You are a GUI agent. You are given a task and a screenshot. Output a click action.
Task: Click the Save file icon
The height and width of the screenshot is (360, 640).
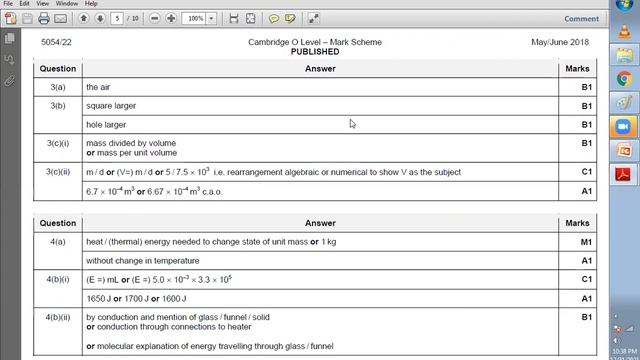[27, 19]
